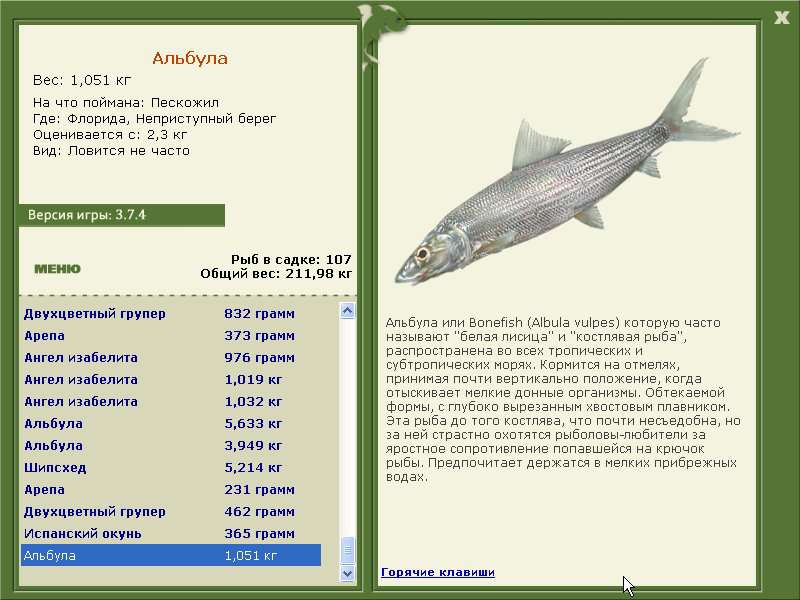Click the scroll up arrow in fish list
Viewport: 800px width, 600px height.
pos(348,312)
